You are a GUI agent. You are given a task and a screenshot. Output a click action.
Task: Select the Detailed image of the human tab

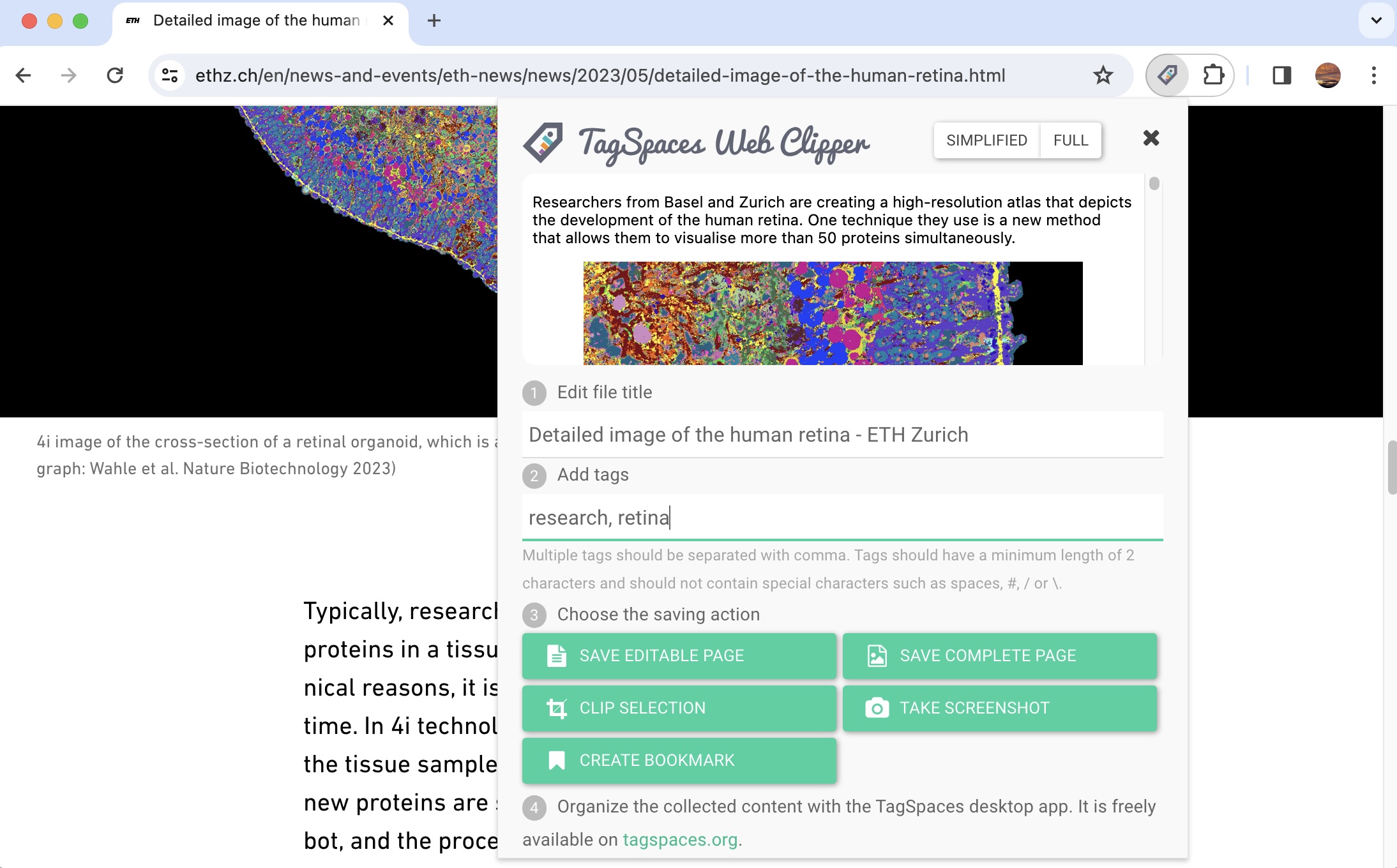255,20
